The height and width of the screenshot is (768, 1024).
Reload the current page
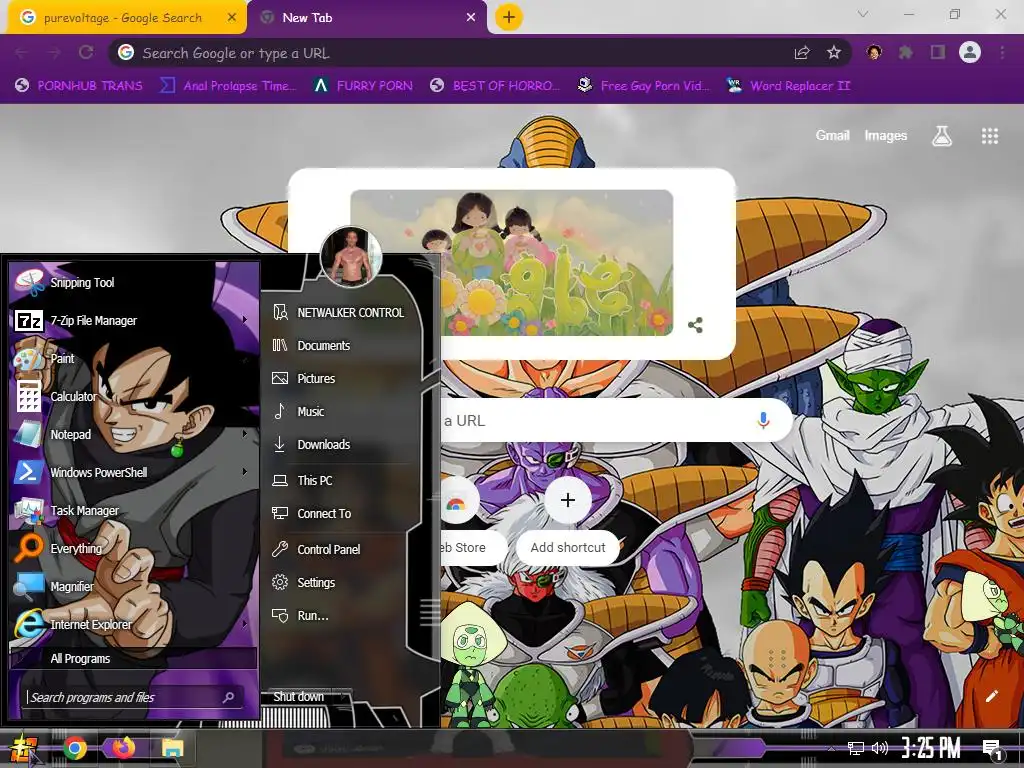point(86,52)
